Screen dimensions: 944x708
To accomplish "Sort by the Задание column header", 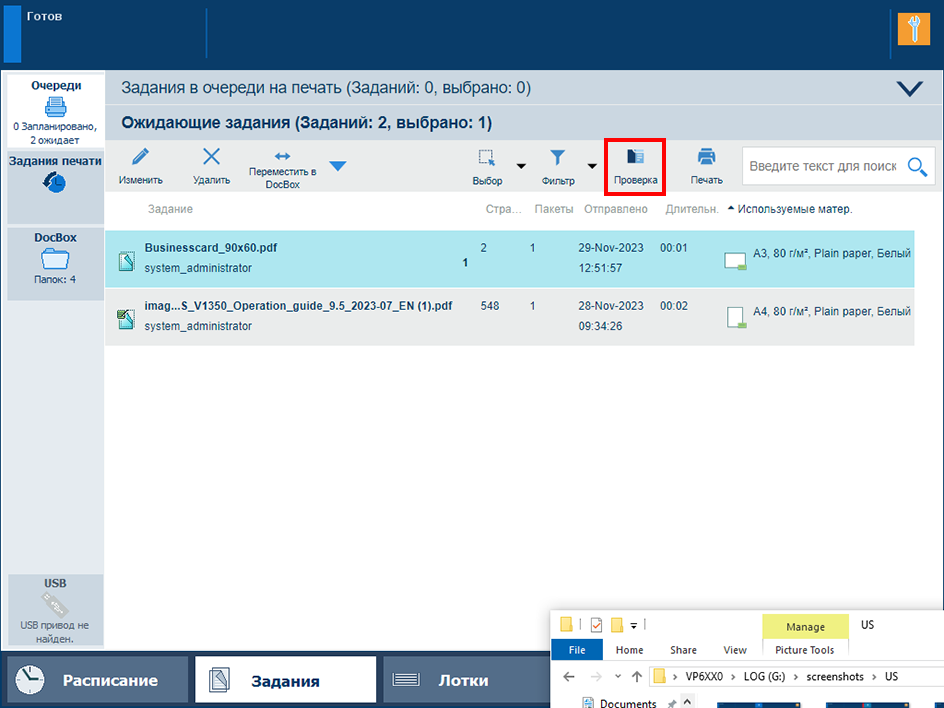I will 170,209.
